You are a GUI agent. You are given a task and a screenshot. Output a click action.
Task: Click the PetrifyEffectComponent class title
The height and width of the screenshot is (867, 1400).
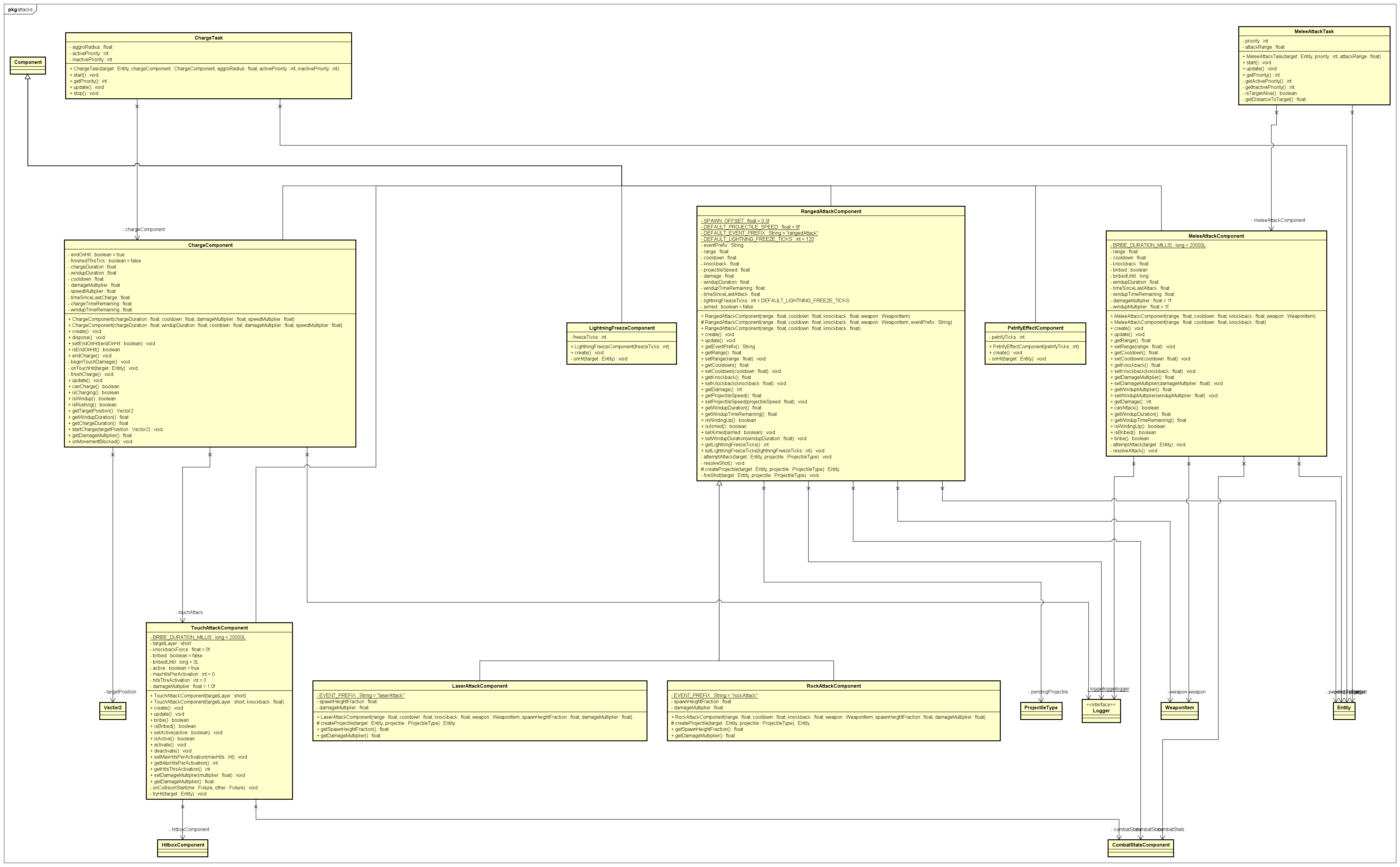(1035, 328)
